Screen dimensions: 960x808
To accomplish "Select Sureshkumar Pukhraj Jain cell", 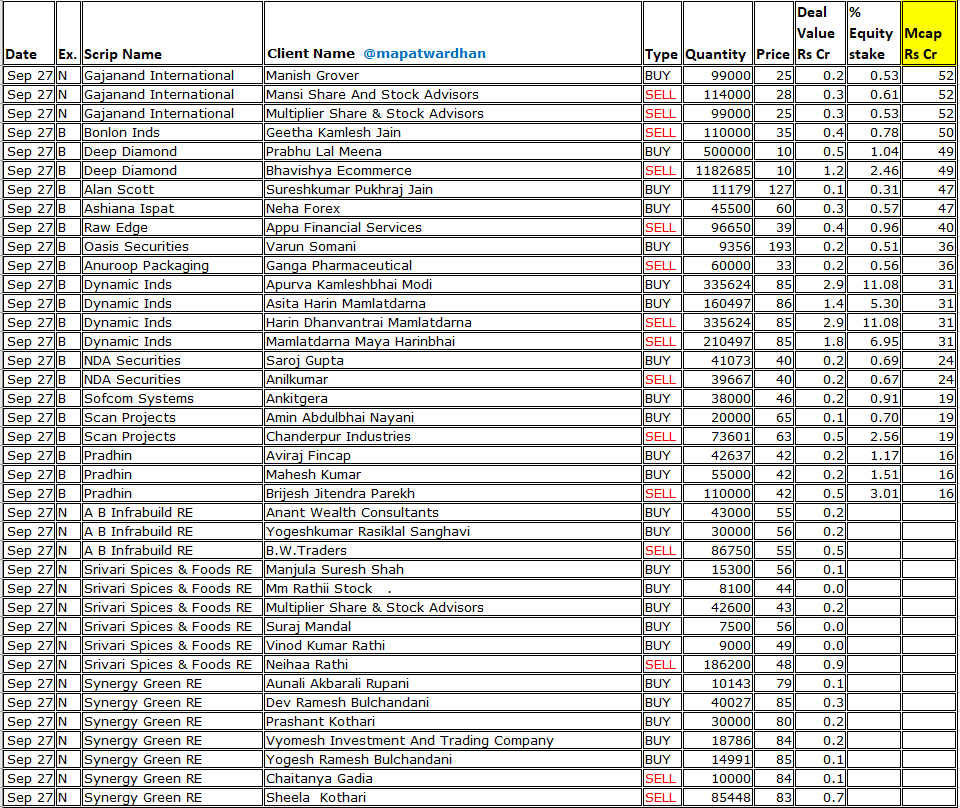I will (452, 189).
